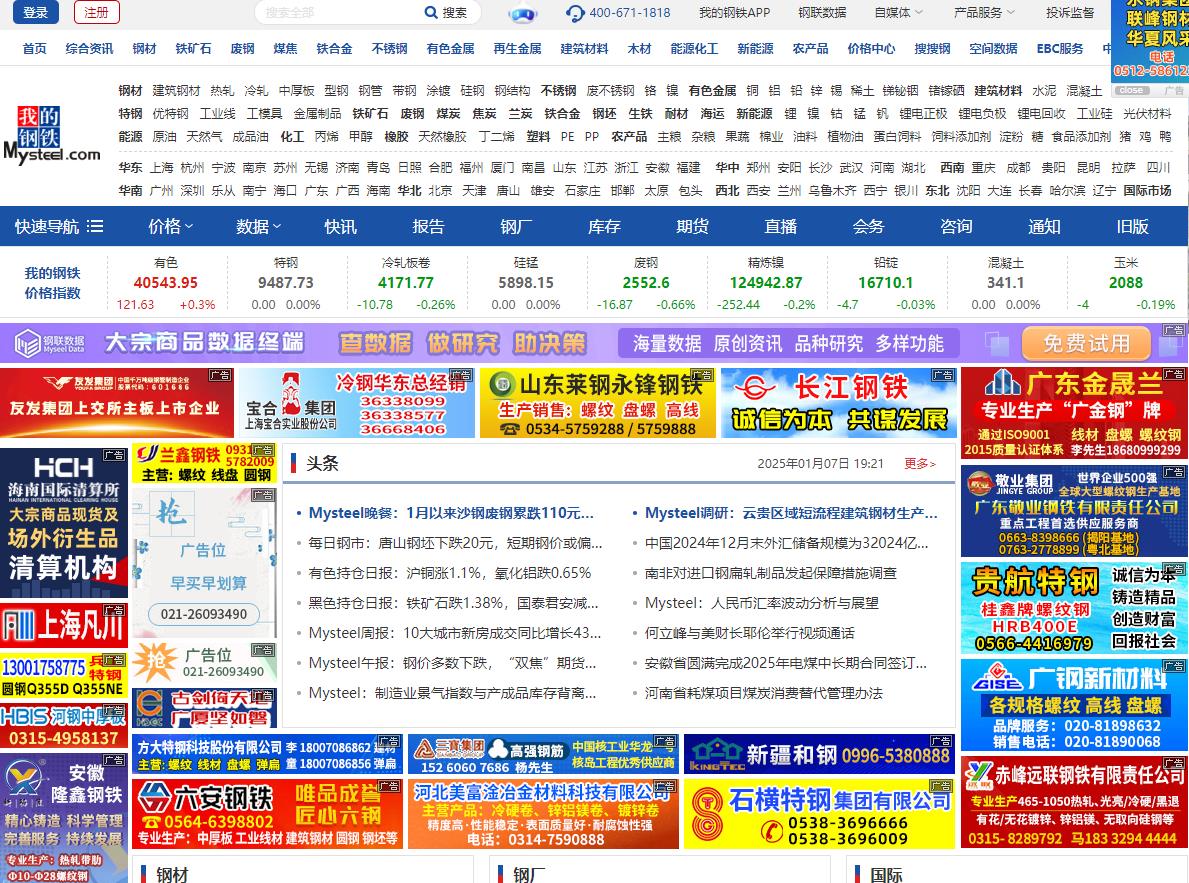
Task: Click the customer service headset phone icon
Action: 575,13
